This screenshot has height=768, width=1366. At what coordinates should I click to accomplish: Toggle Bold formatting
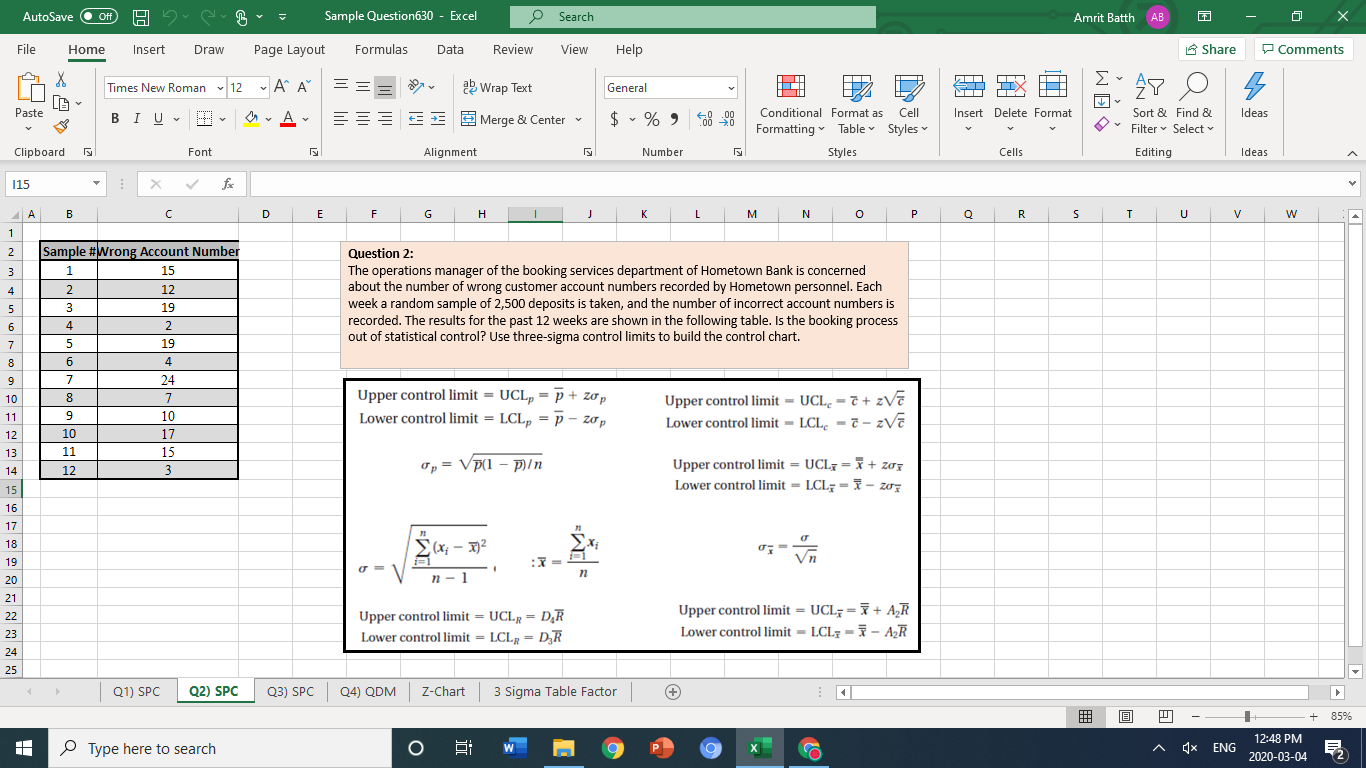[x=113, y=117]
